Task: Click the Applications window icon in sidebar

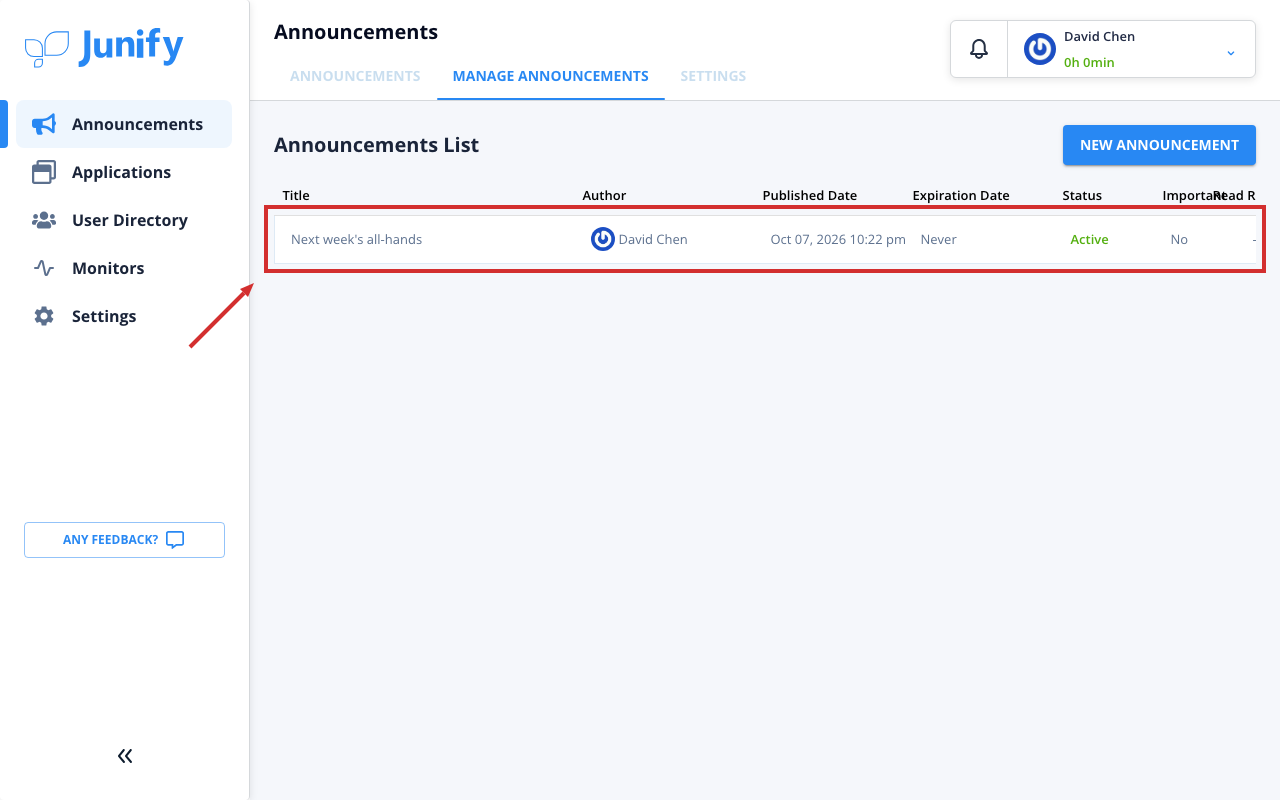Action: pos(43,172)
